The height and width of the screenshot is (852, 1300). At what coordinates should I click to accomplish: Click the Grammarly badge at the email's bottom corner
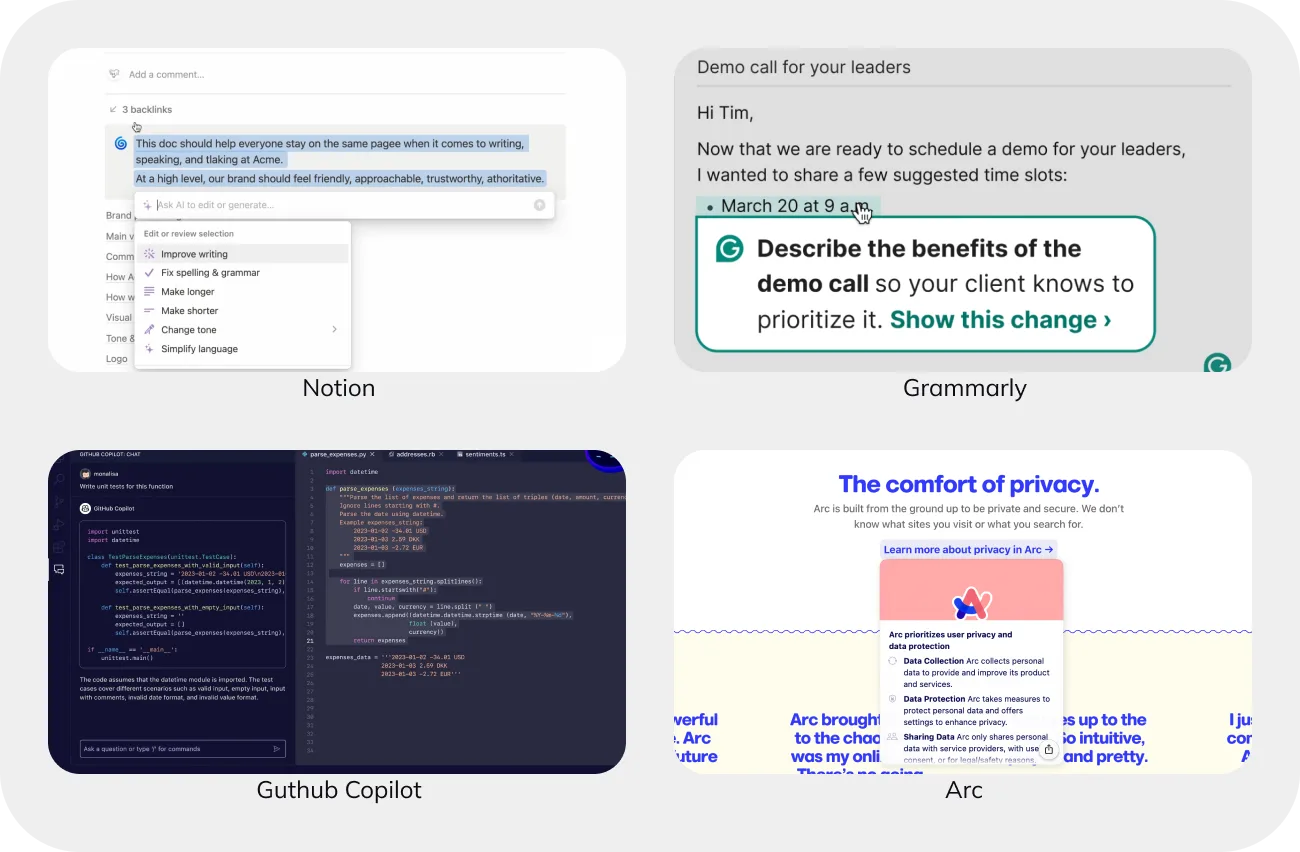(1217, 364)
